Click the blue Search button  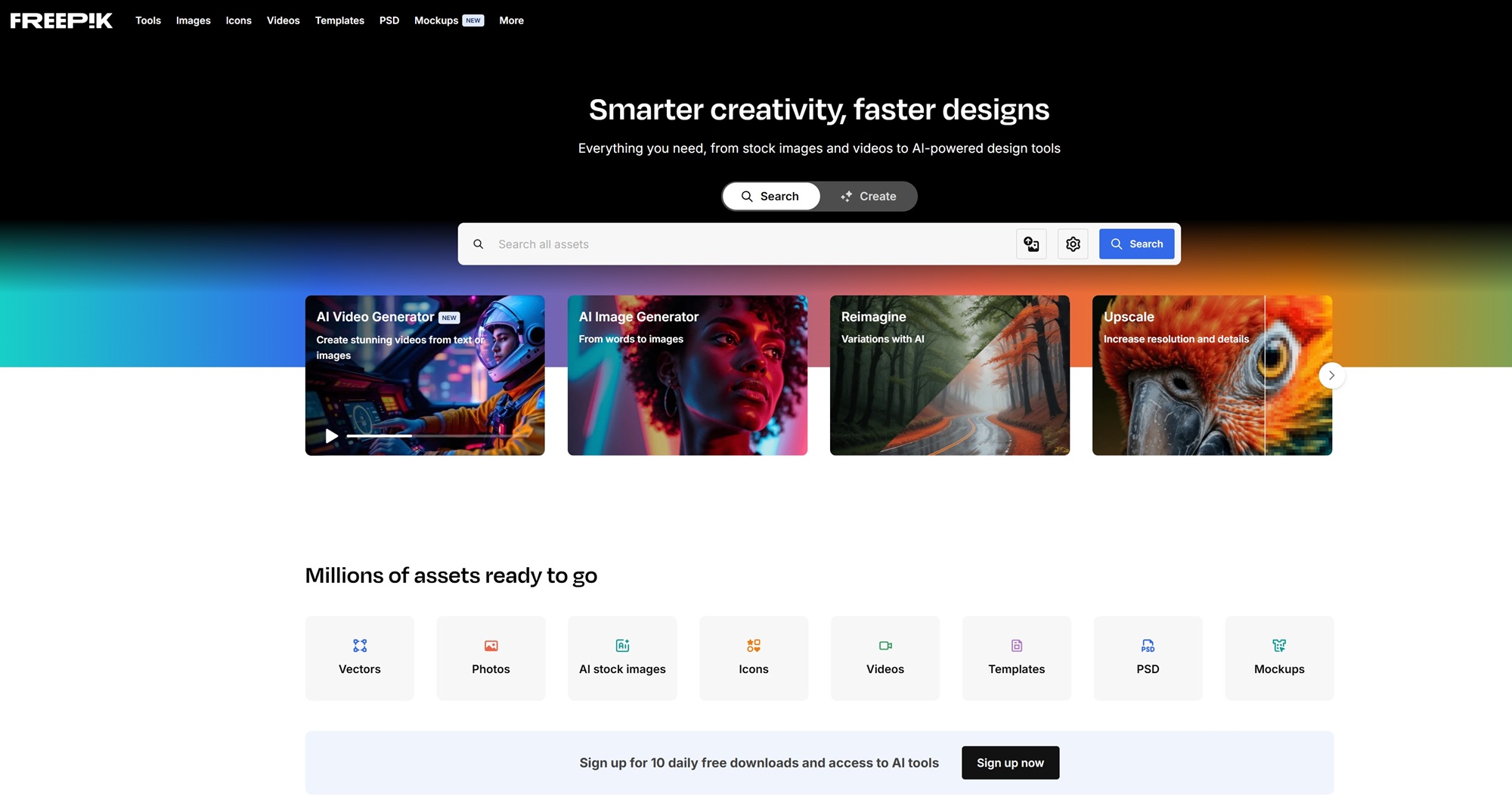point(1136,243)
